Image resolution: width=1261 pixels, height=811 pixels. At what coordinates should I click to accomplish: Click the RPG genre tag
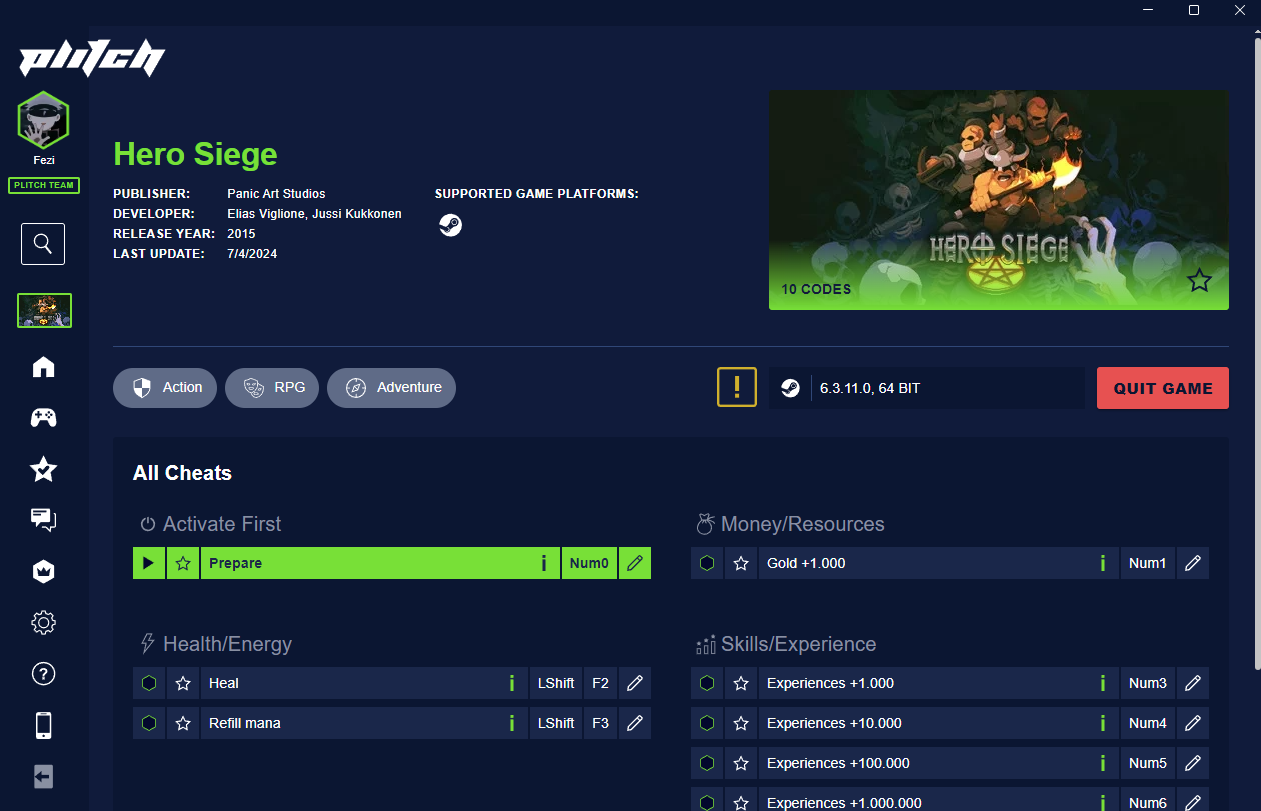tap(272, 387)
